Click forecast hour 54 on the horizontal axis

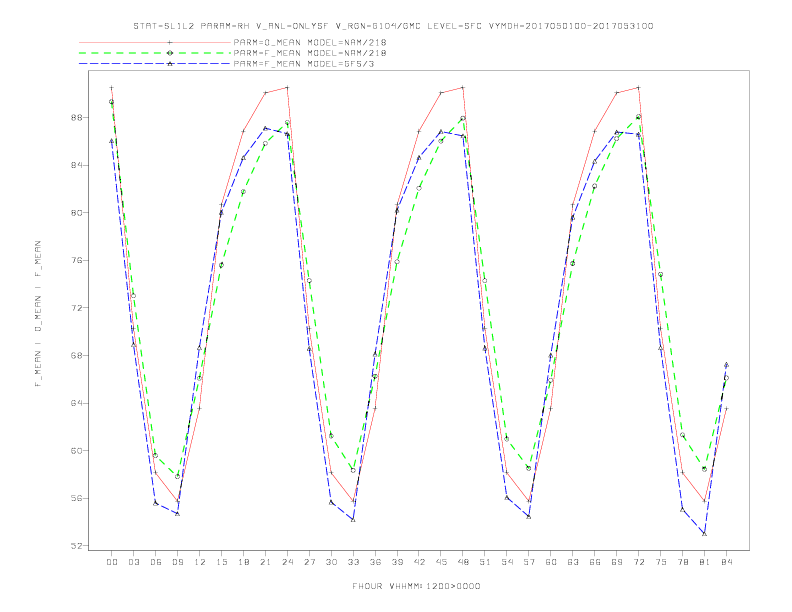[x=507, y=562]
